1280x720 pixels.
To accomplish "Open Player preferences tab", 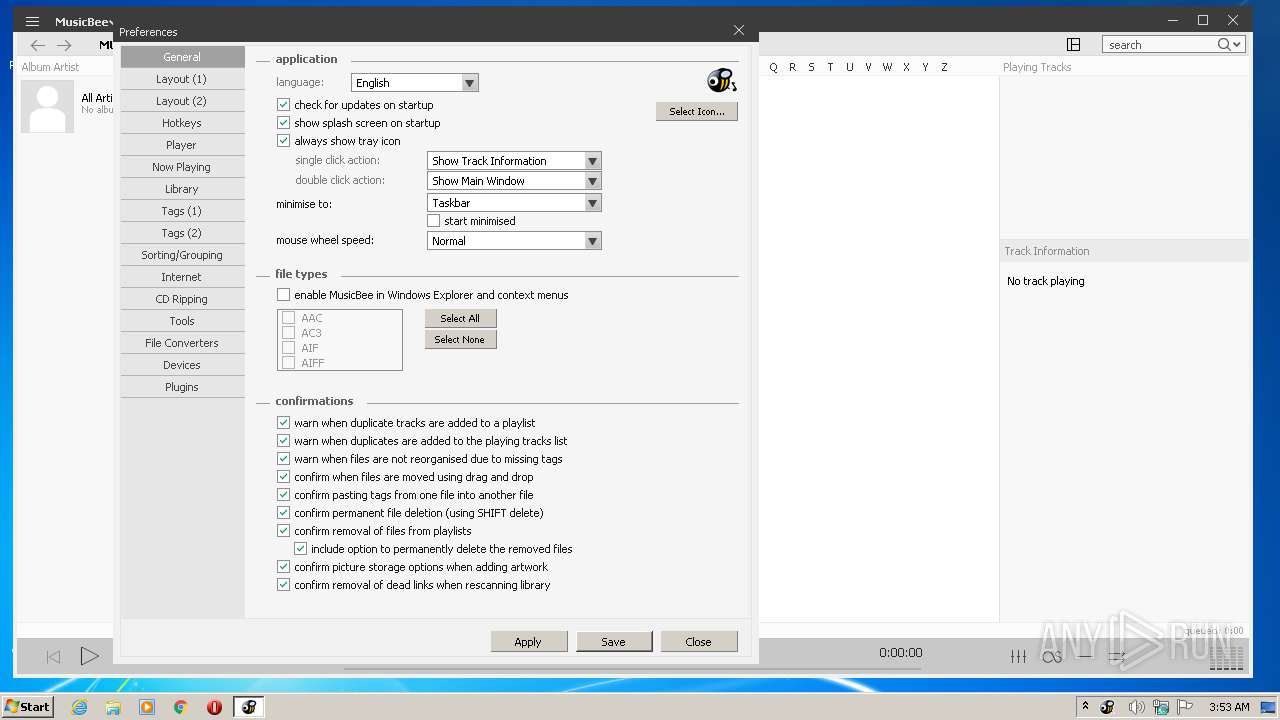I will 182,145.
